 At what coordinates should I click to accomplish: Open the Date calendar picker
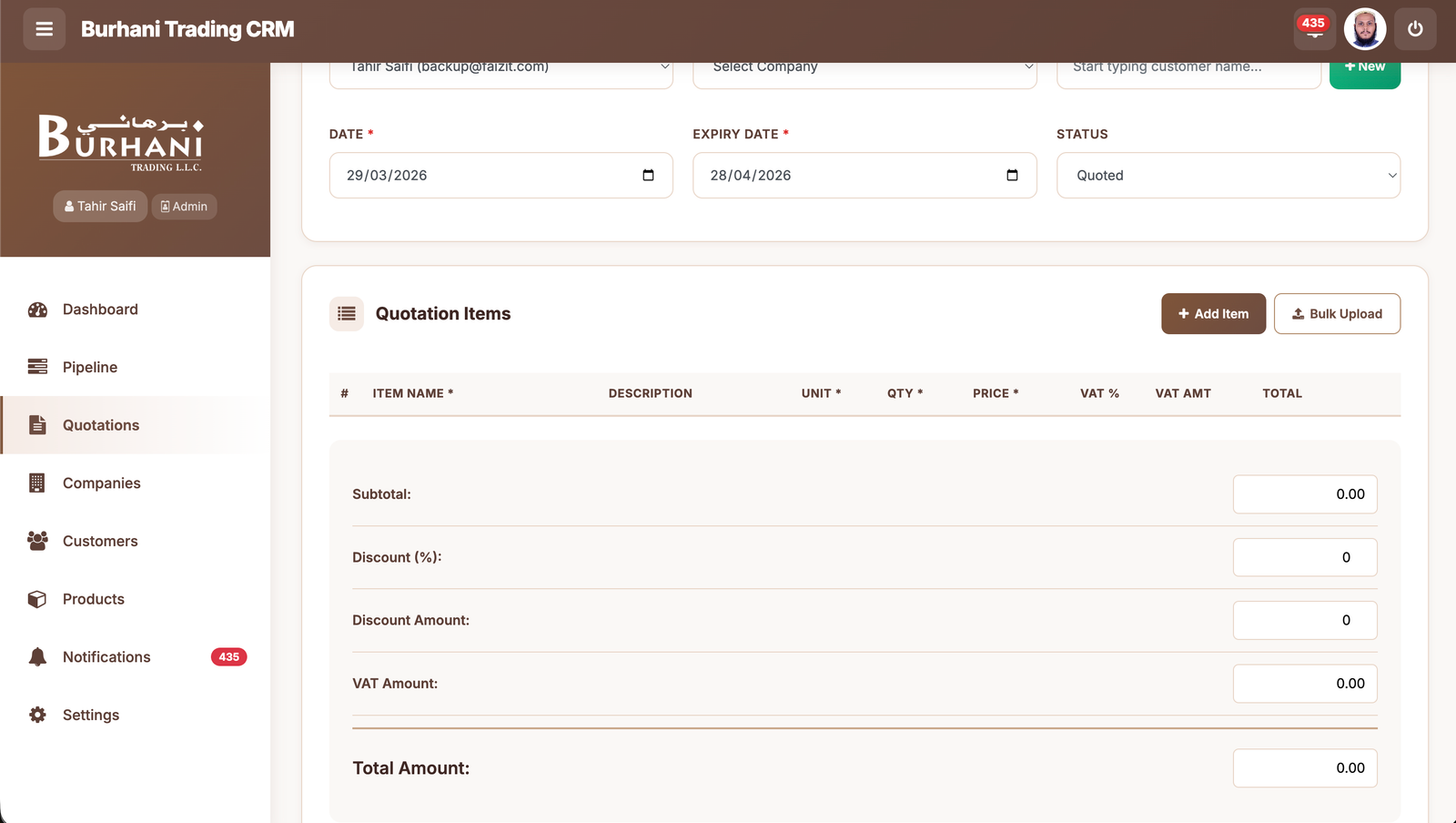648,175
